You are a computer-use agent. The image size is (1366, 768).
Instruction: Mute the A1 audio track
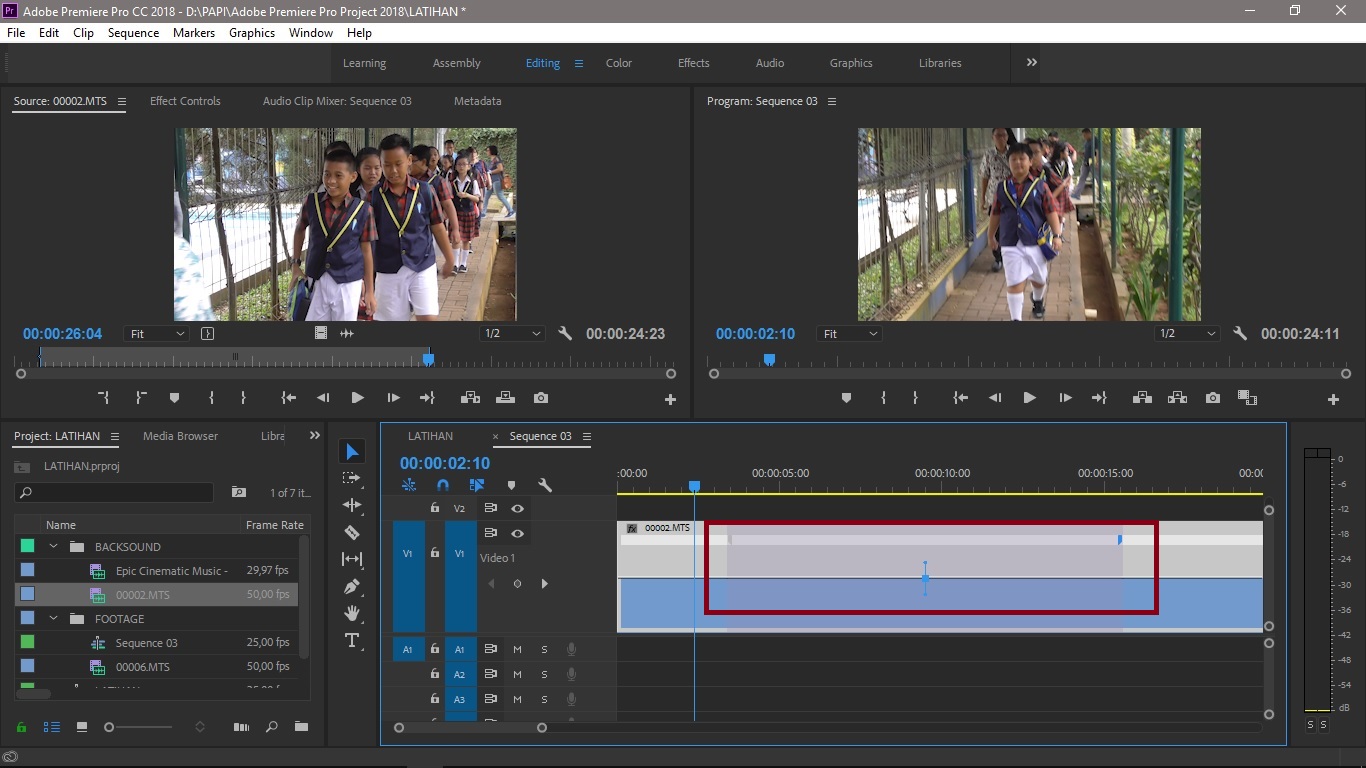517,648
